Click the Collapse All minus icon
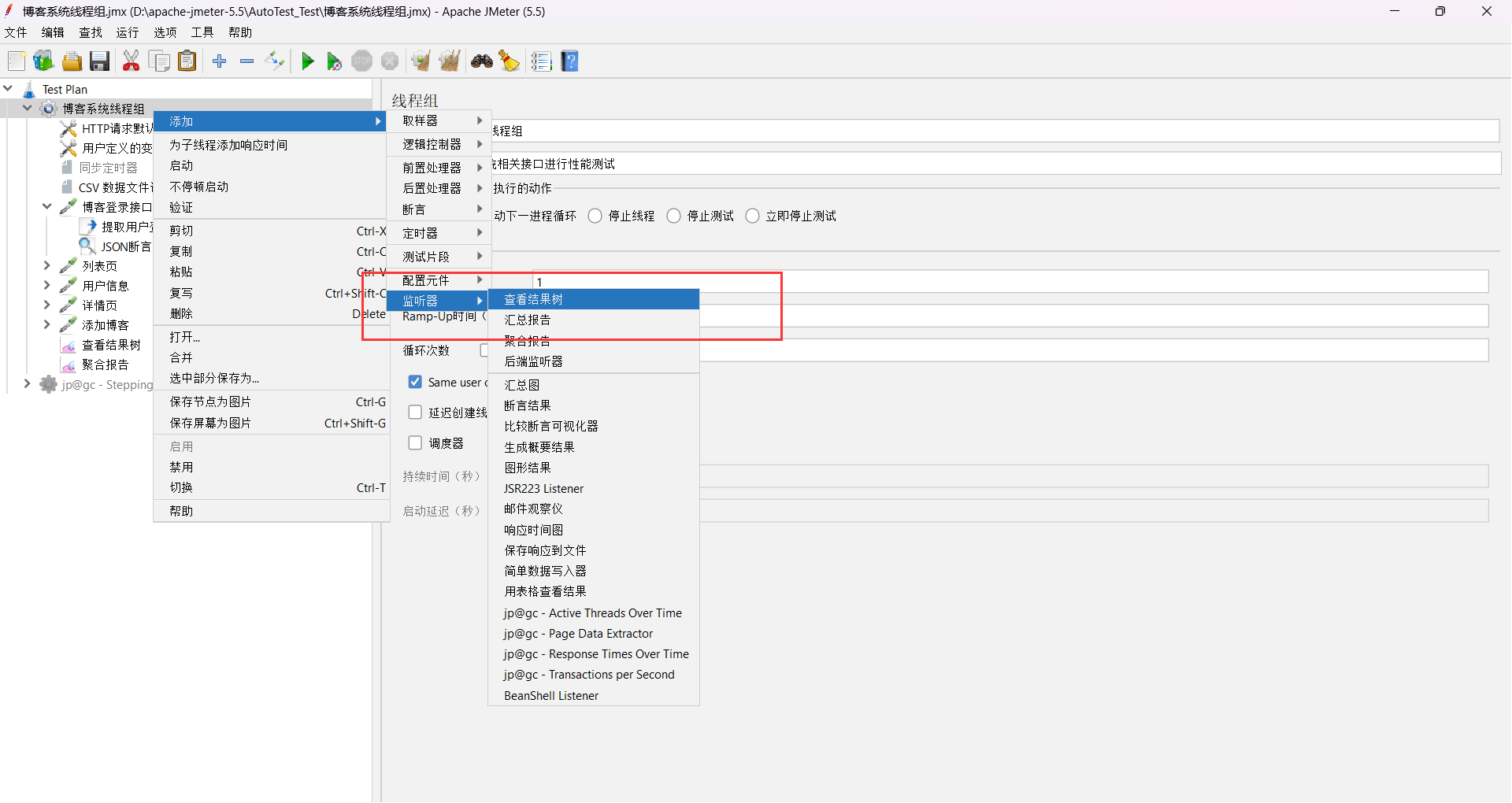The height and width of the screenshot is (803, 1512). click(x=247, y=61)
